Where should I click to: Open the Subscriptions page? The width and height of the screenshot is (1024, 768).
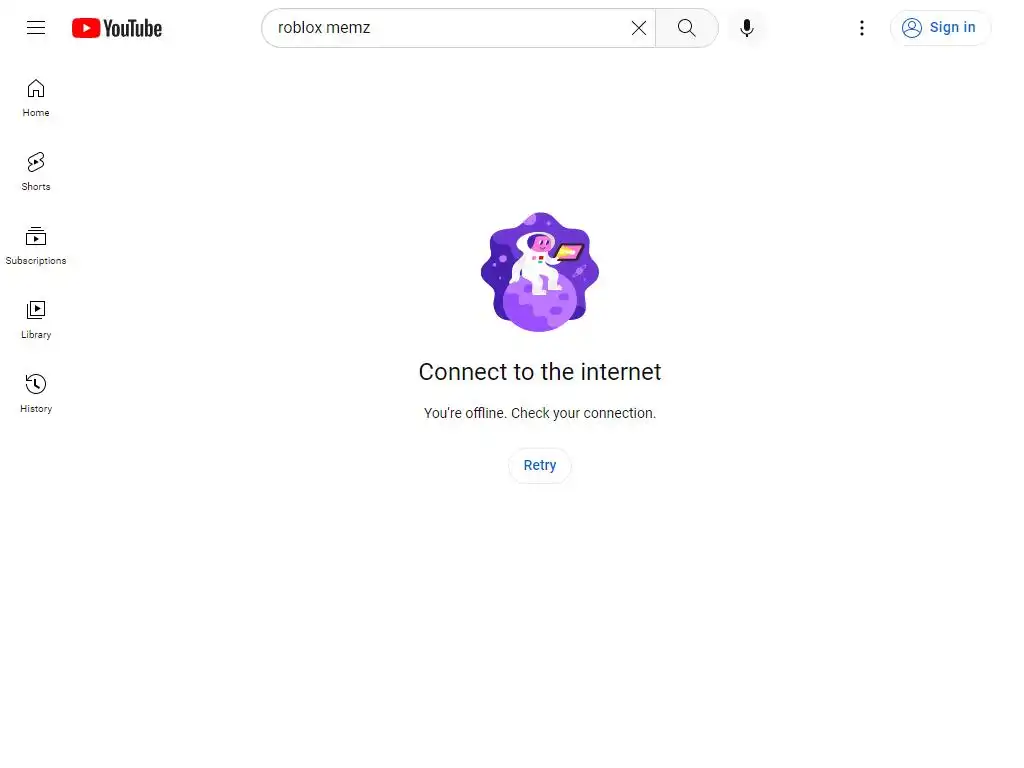36,246
